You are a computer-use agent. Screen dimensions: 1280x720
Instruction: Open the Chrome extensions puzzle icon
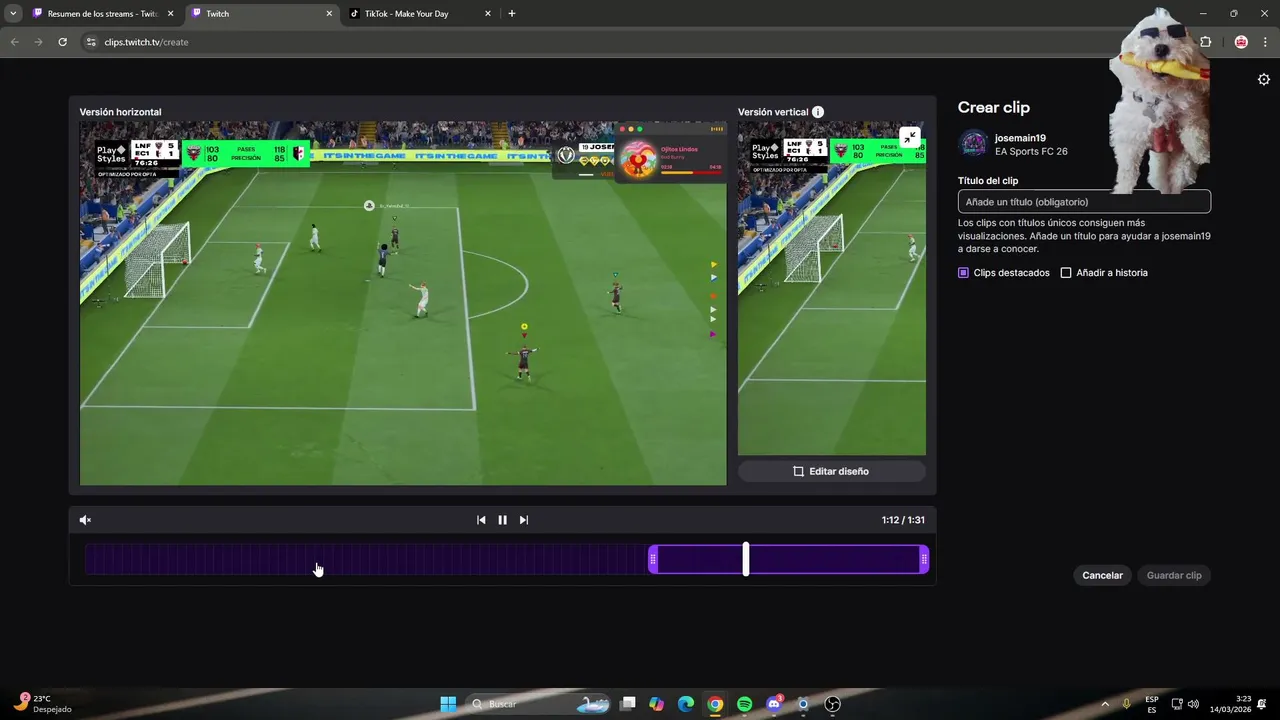pos(1205,42)
